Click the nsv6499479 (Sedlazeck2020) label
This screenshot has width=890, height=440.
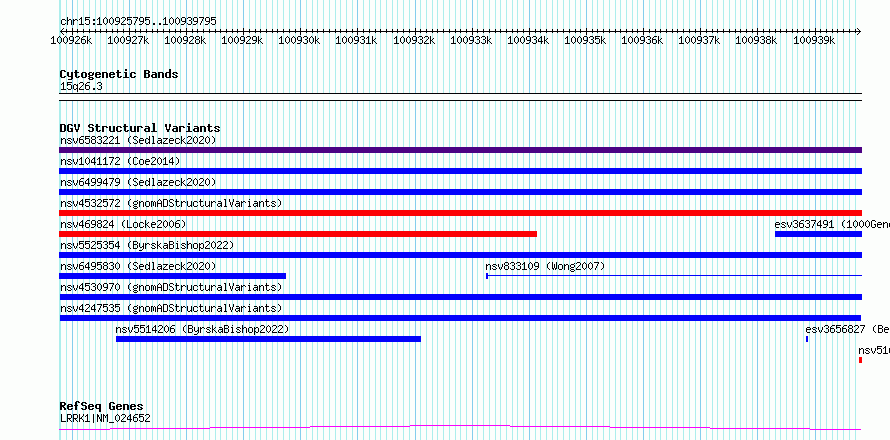(x=138, y=182)
